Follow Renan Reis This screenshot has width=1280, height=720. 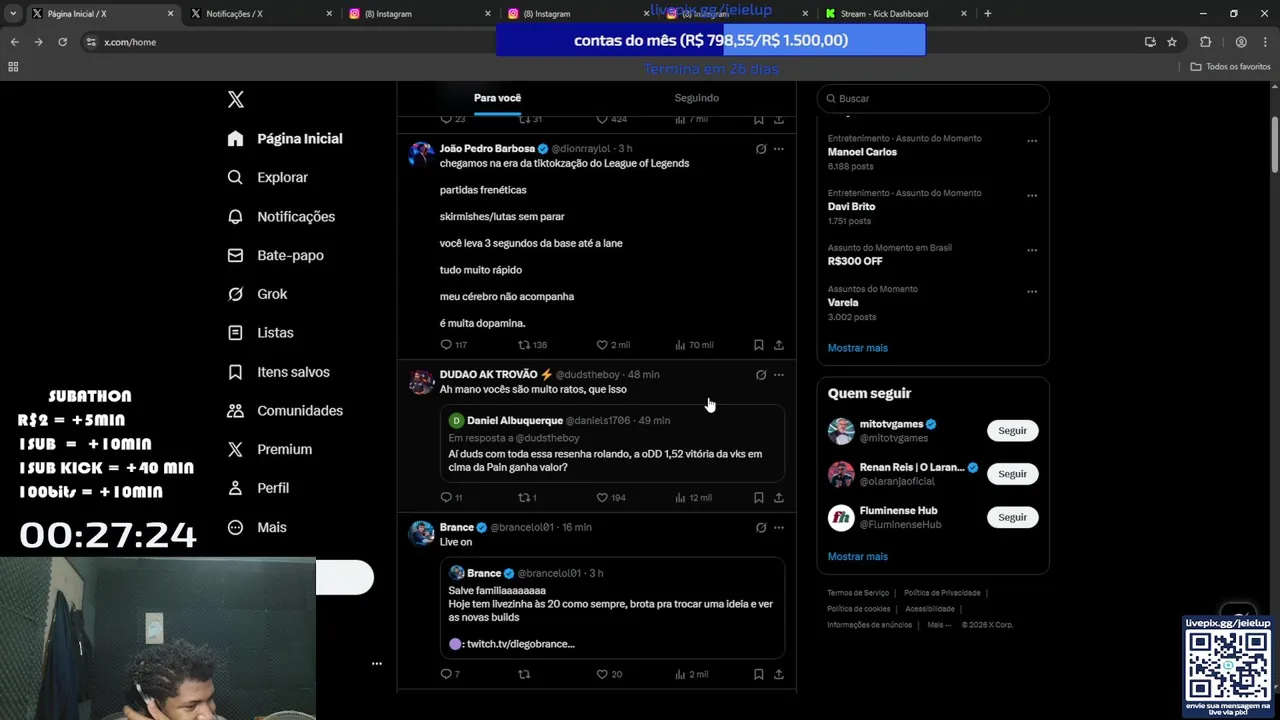pos(1012,474)
